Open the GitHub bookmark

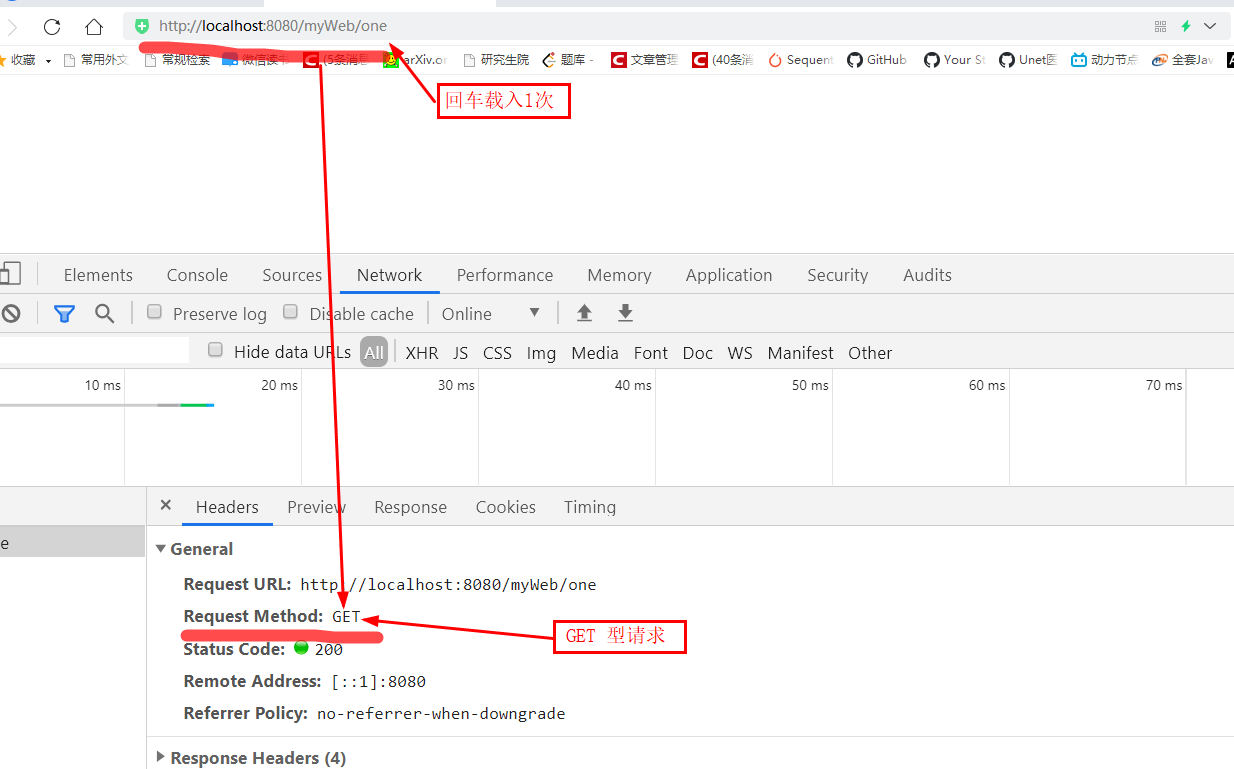tap(877, 60)
